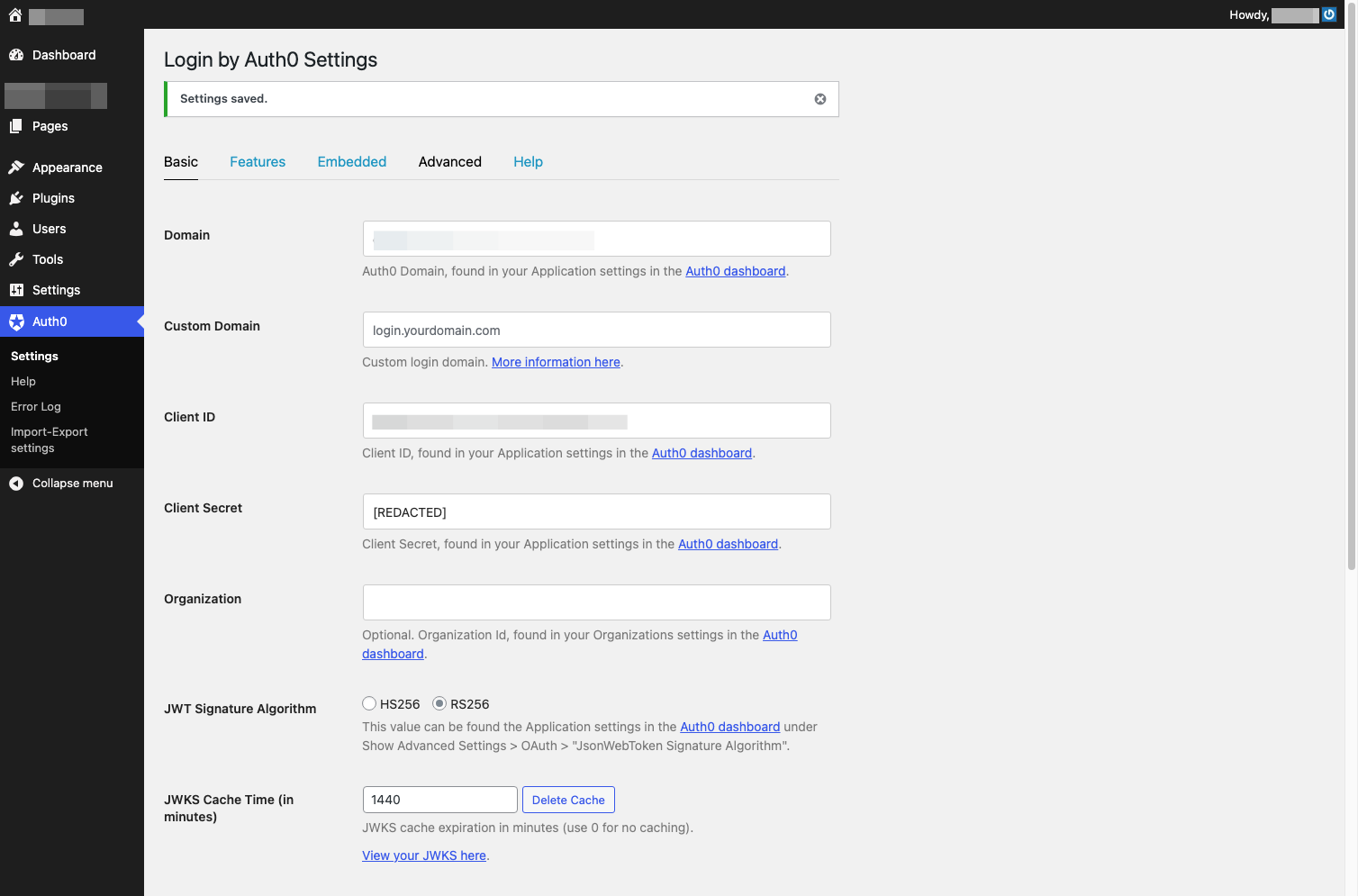This screenshot has height=896, width=1358.
Task: Open the Dashboard gauge icon
Action: [x=16, y=55]
